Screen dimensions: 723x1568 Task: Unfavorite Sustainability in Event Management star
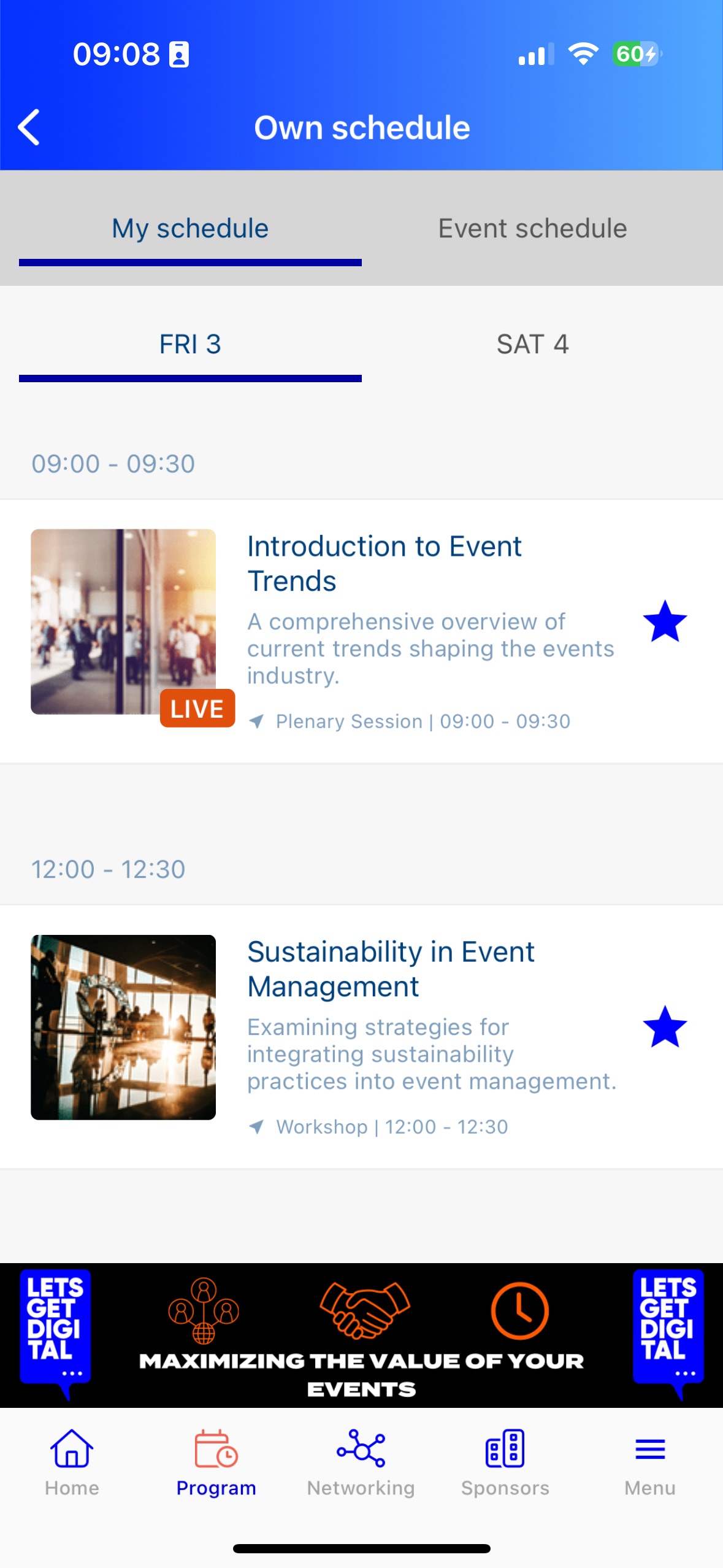665,1028
